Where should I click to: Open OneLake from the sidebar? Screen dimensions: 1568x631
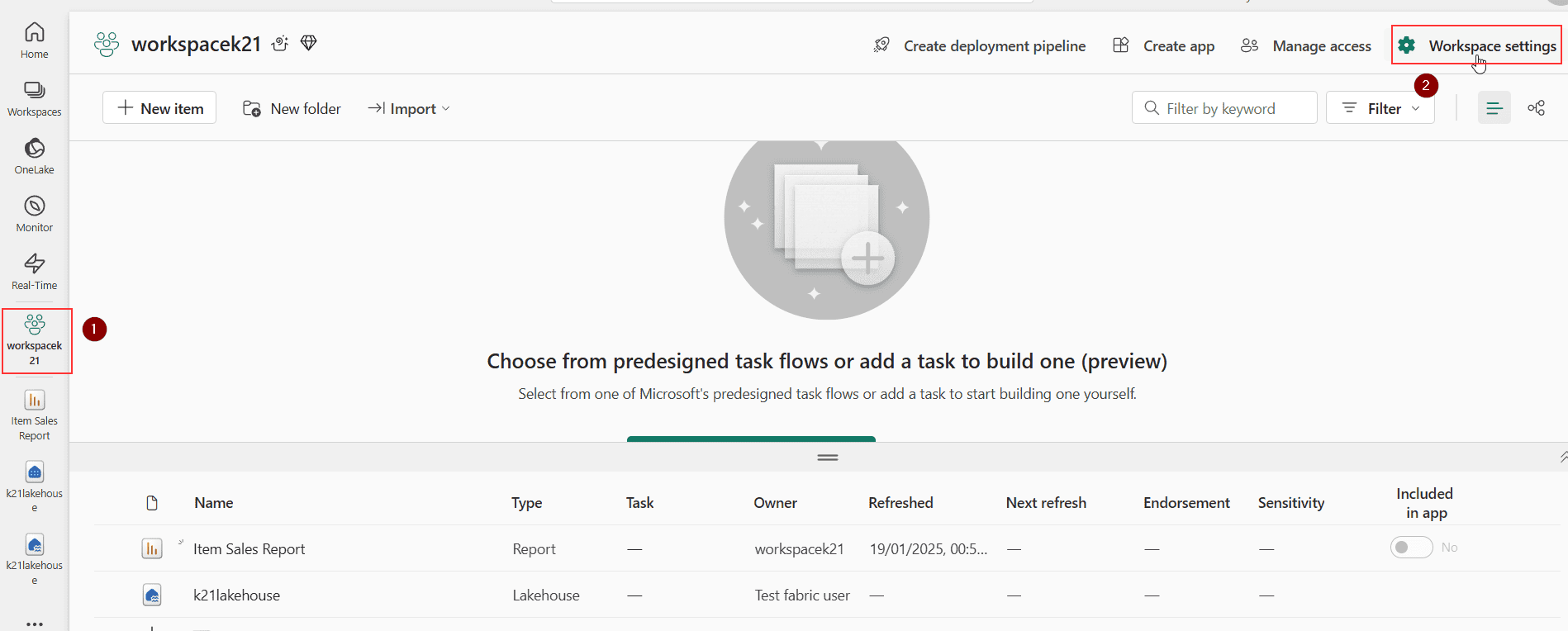point(34,156)
